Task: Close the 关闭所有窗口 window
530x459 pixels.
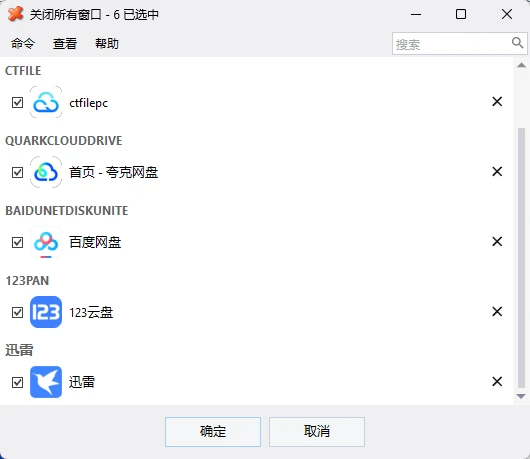Action: pyautogui.click(x=507, y=14)
